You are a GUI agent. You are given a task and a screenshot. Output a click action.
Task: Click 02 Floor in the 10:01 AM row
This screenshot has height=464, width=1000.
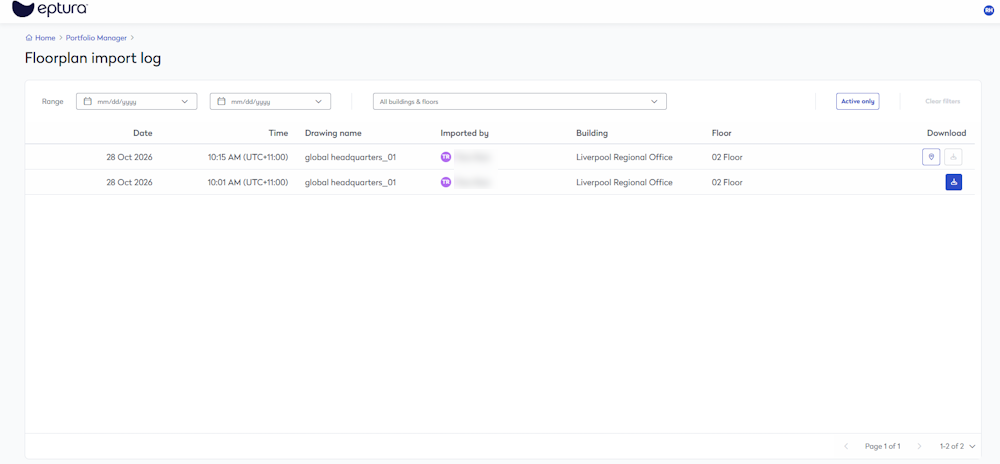click(727, 182)
